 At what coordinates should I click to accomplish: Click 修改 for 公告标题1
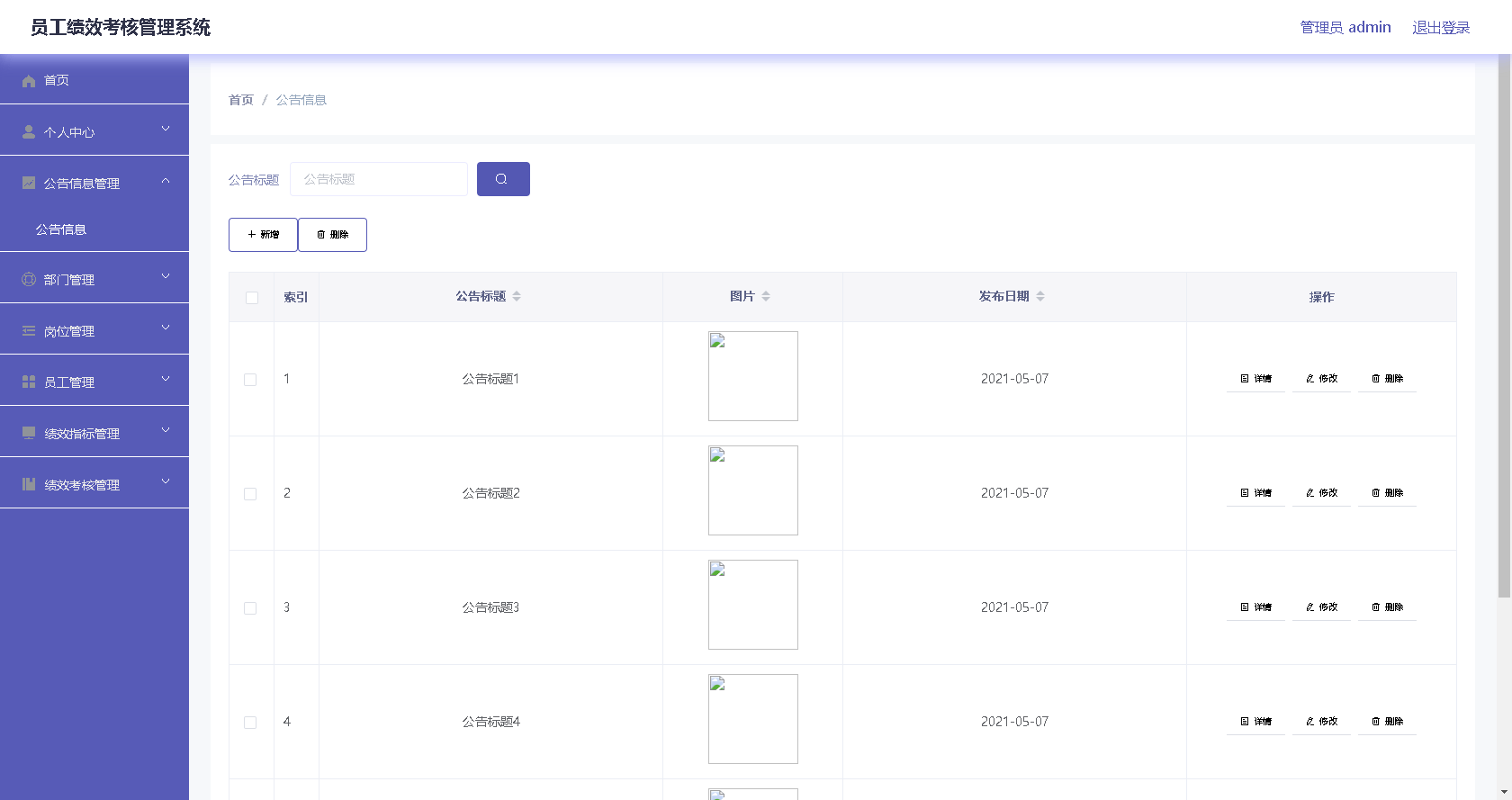pos(1321,379)
